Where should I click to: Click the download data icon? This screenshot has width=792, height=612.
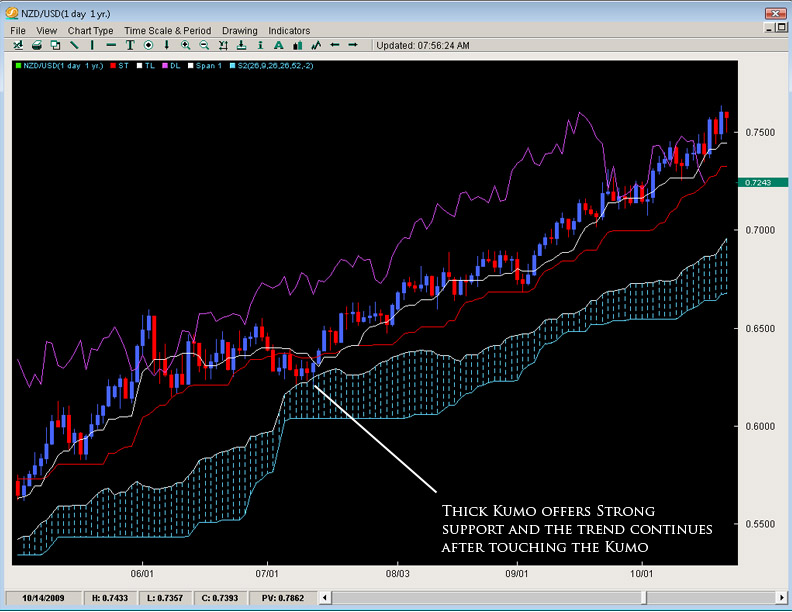[x=241, y=45]
